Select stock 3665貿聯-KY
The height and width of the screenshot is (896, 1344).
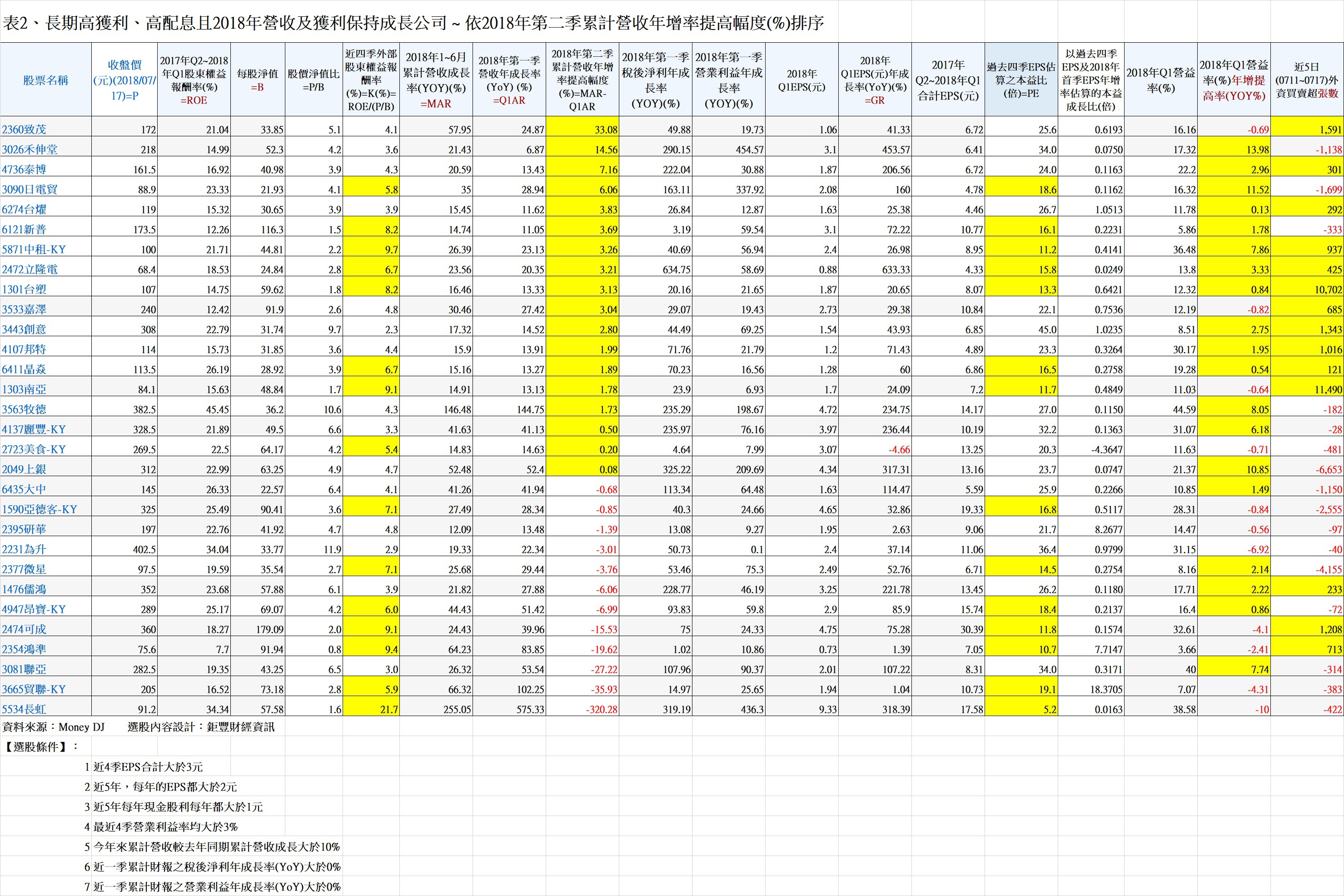click(x=34, y=690)
